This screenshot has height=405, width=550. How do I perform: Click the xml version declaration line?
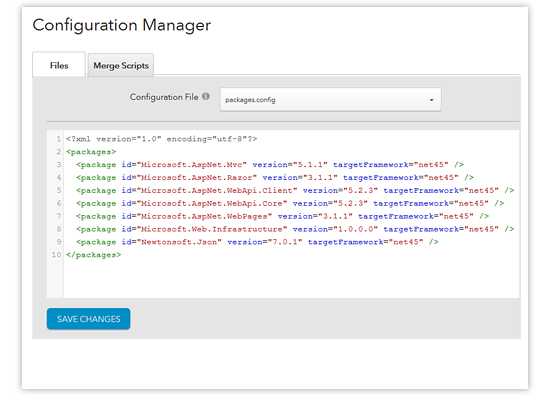click(161, 139)
